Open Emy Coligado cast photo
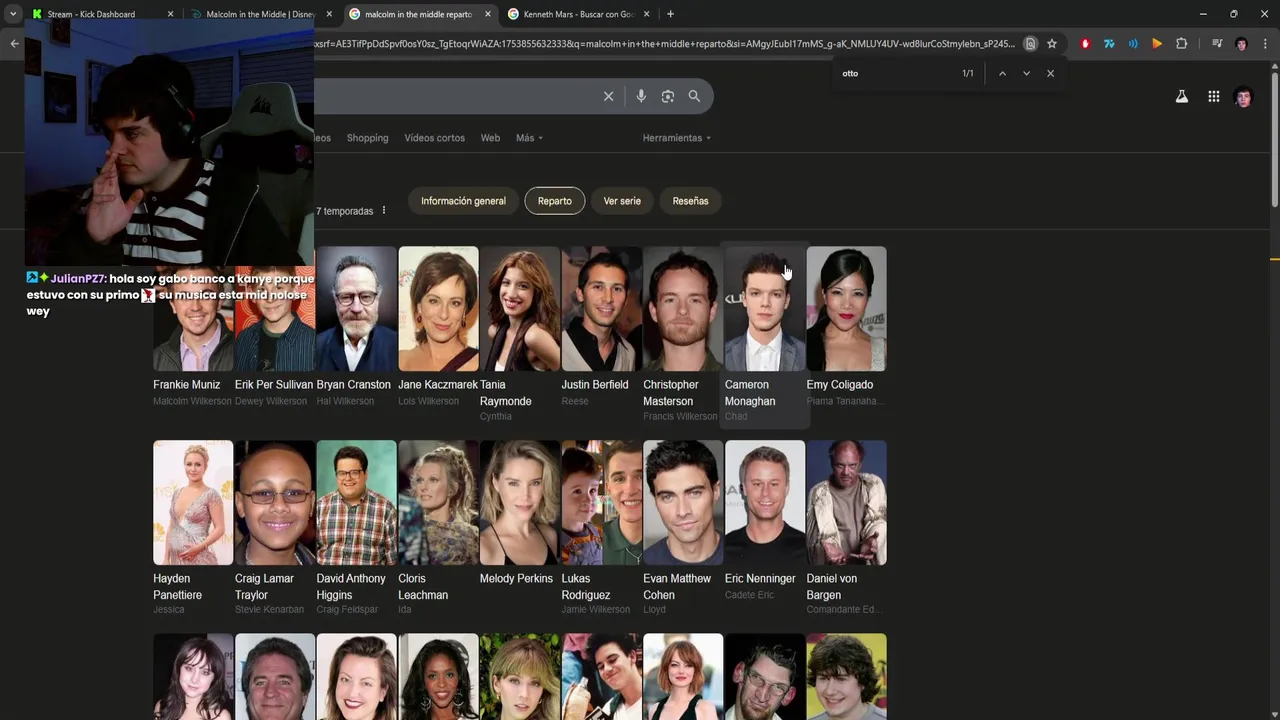Image resolution: width=1280 pixels, height=720 pixels. pos(846,309)
